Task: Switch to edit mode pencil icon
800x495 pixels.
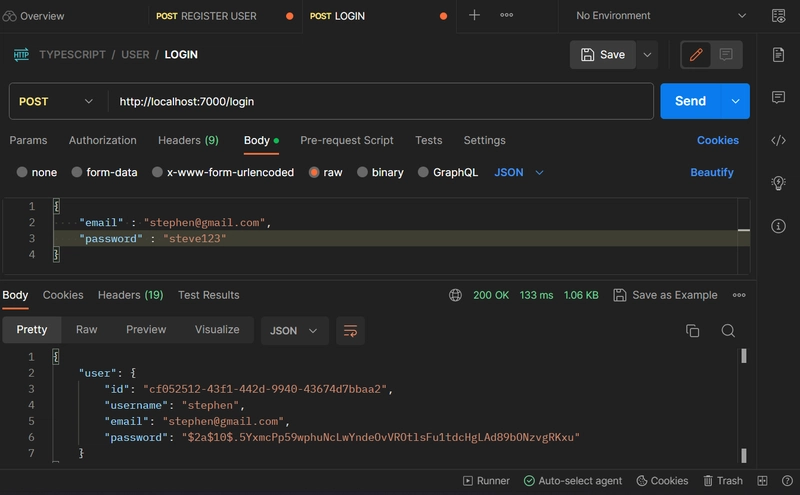Action: click(x=696, y=55)
